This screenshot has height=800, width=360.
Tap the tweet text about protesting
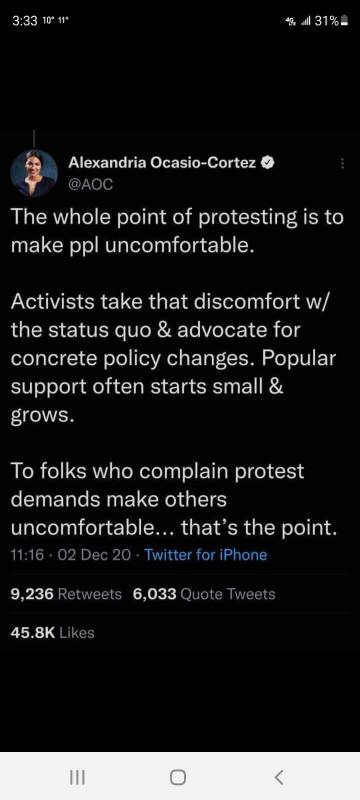click(177, 373)
